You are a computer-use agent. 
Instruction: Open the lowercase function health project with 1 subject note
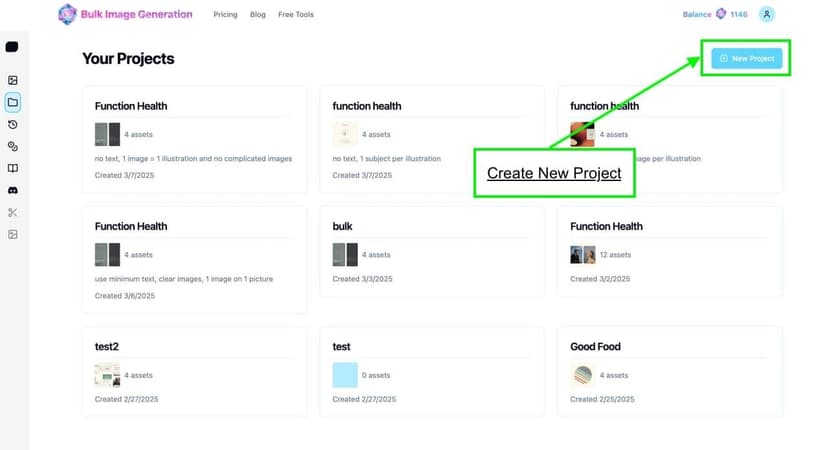[x=432, y=140]
